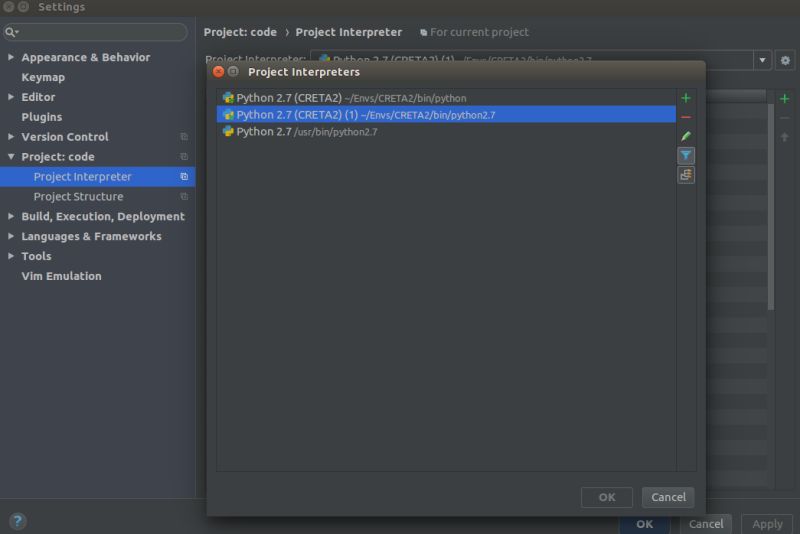Upgrade package with up arrow in Settings

click(785, 137)
